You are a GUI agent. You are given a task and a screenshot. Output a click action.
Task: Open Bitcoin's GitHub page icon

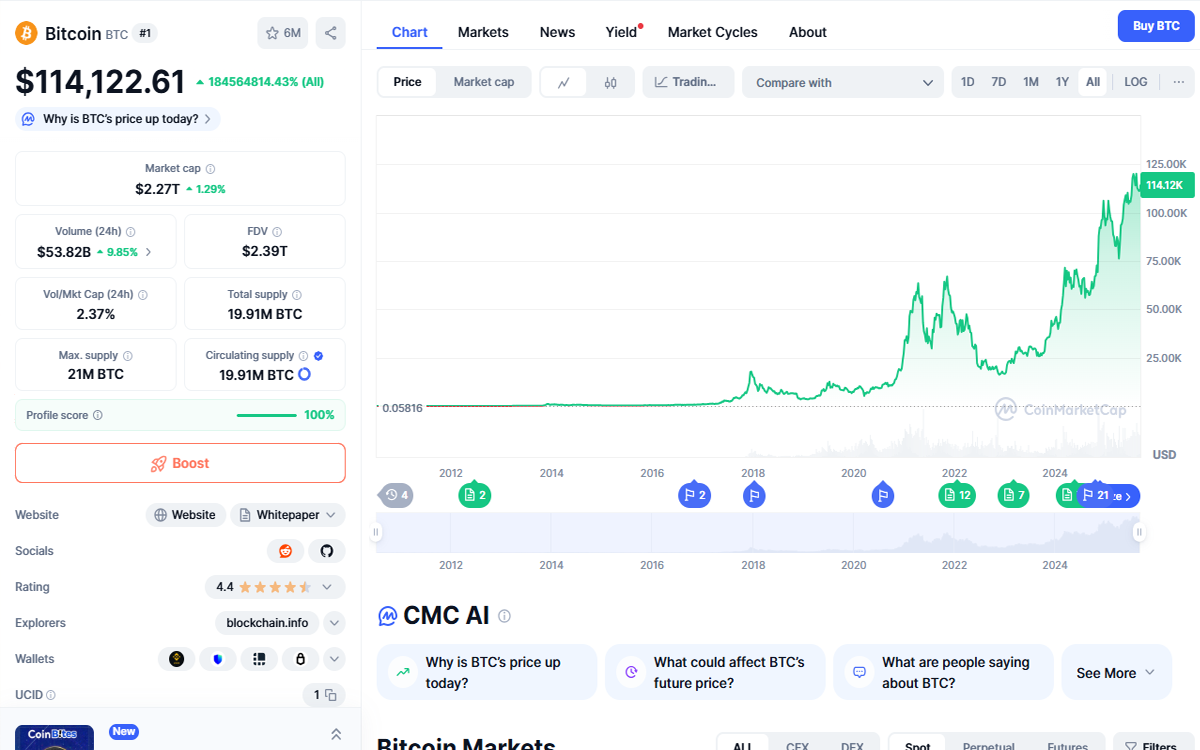point(327,550)
